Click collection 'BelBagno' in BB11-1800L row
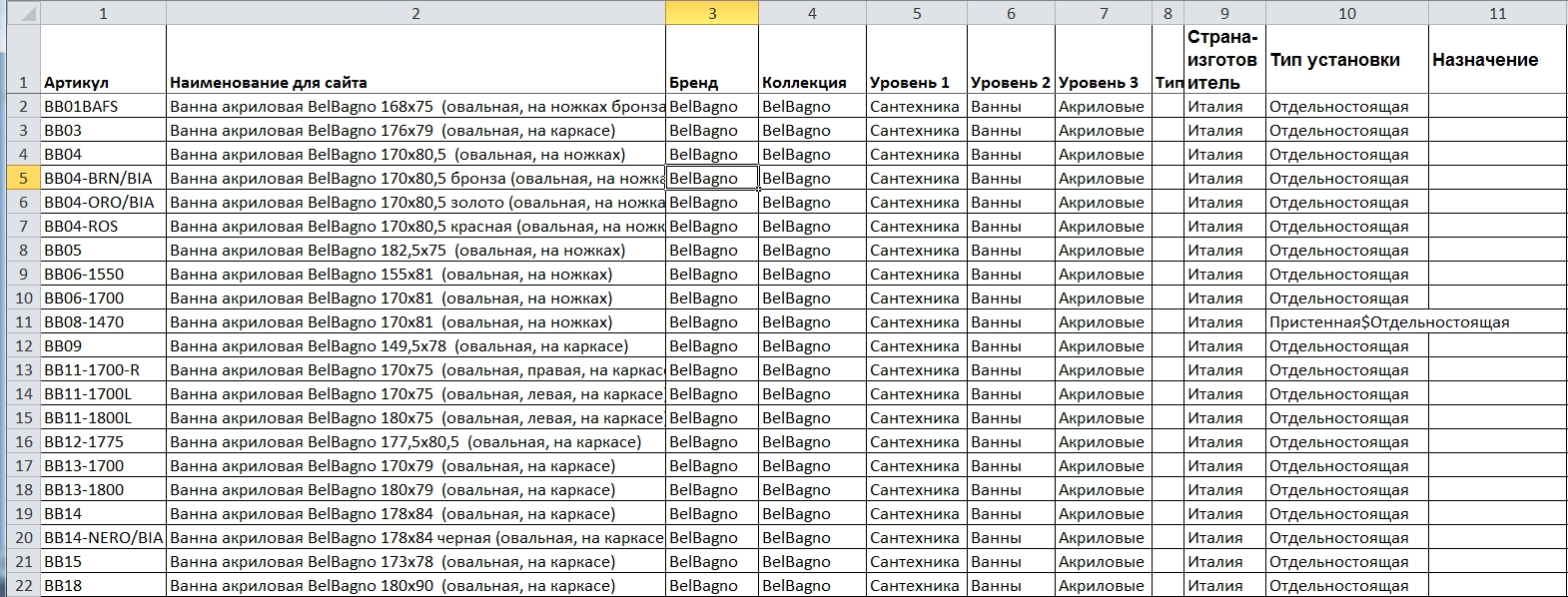 click(x=812, y=417)
